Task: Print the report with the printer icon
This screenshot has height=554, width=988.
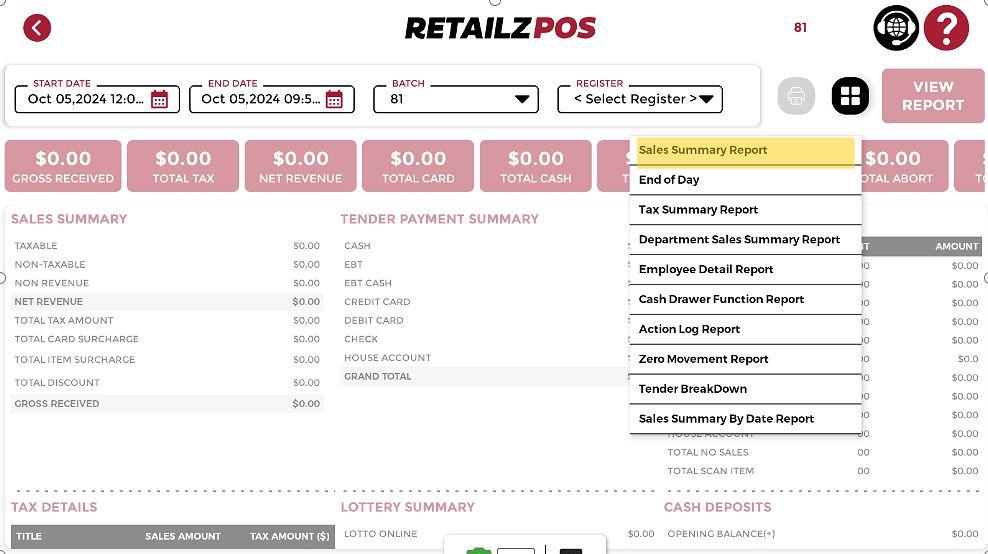Action: [x=796, y=96]
